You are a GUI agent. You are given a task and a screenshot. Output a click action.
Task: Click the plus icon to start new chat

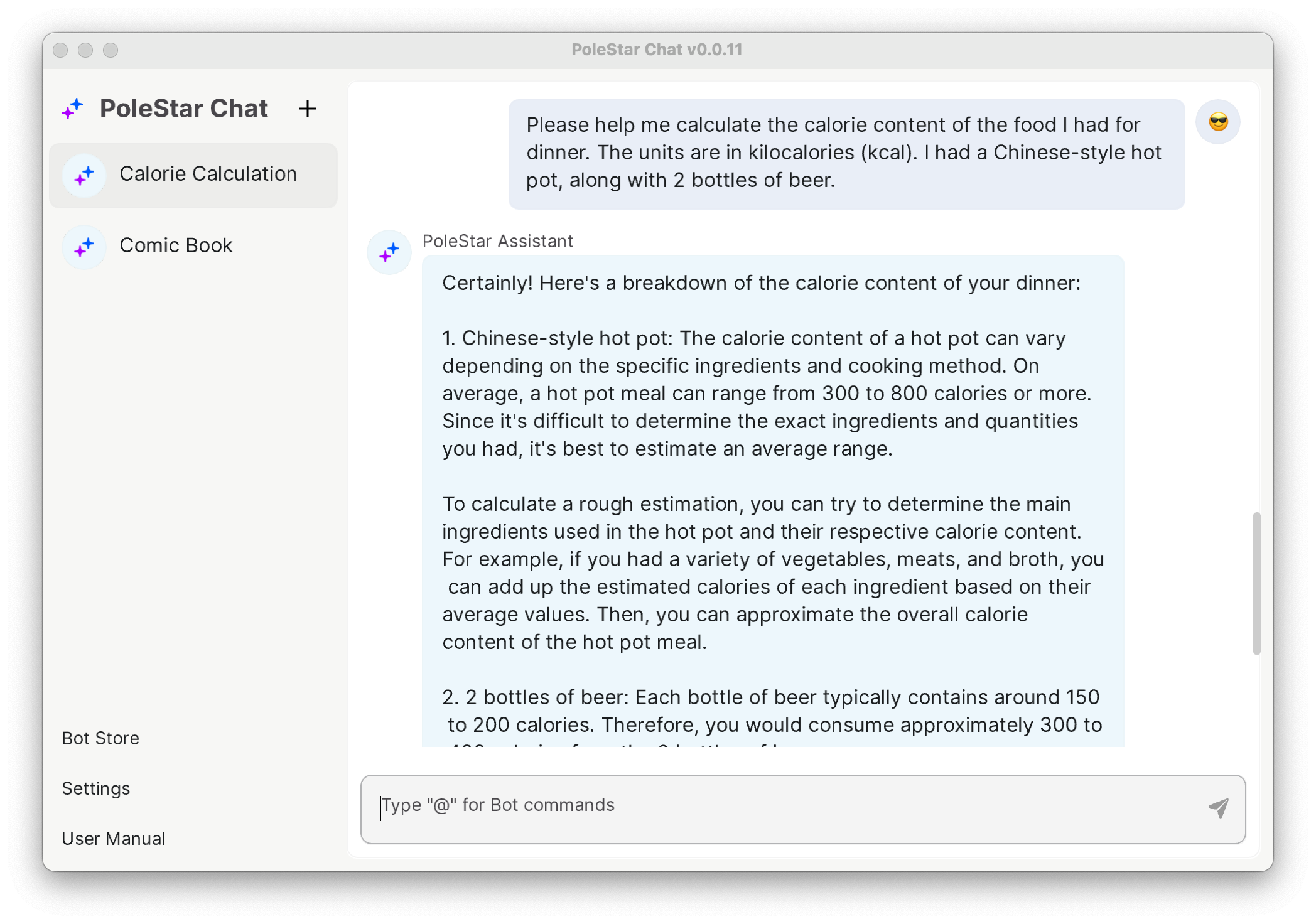pos(308,109)
